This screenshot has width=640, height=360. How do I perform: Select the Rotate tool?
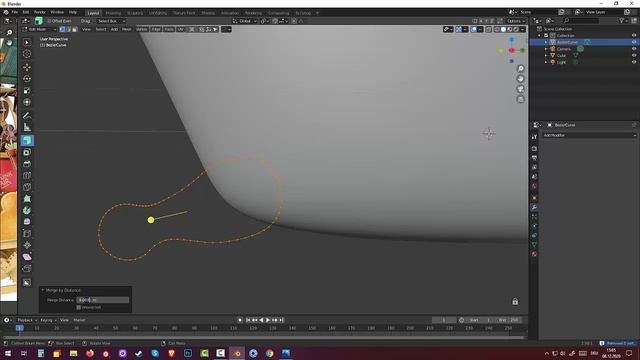pos(27,78)
